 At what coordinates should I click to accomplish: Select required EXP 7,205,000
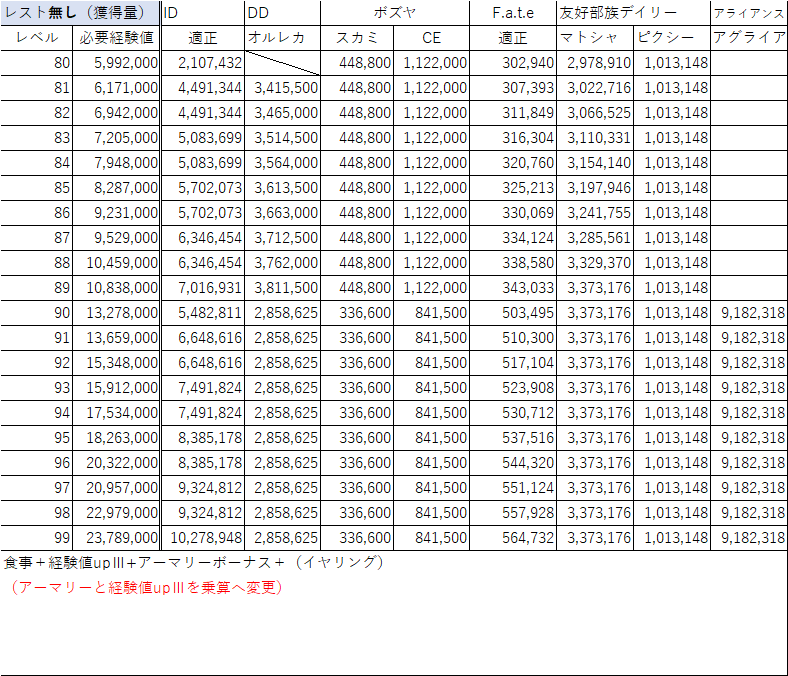116,138
